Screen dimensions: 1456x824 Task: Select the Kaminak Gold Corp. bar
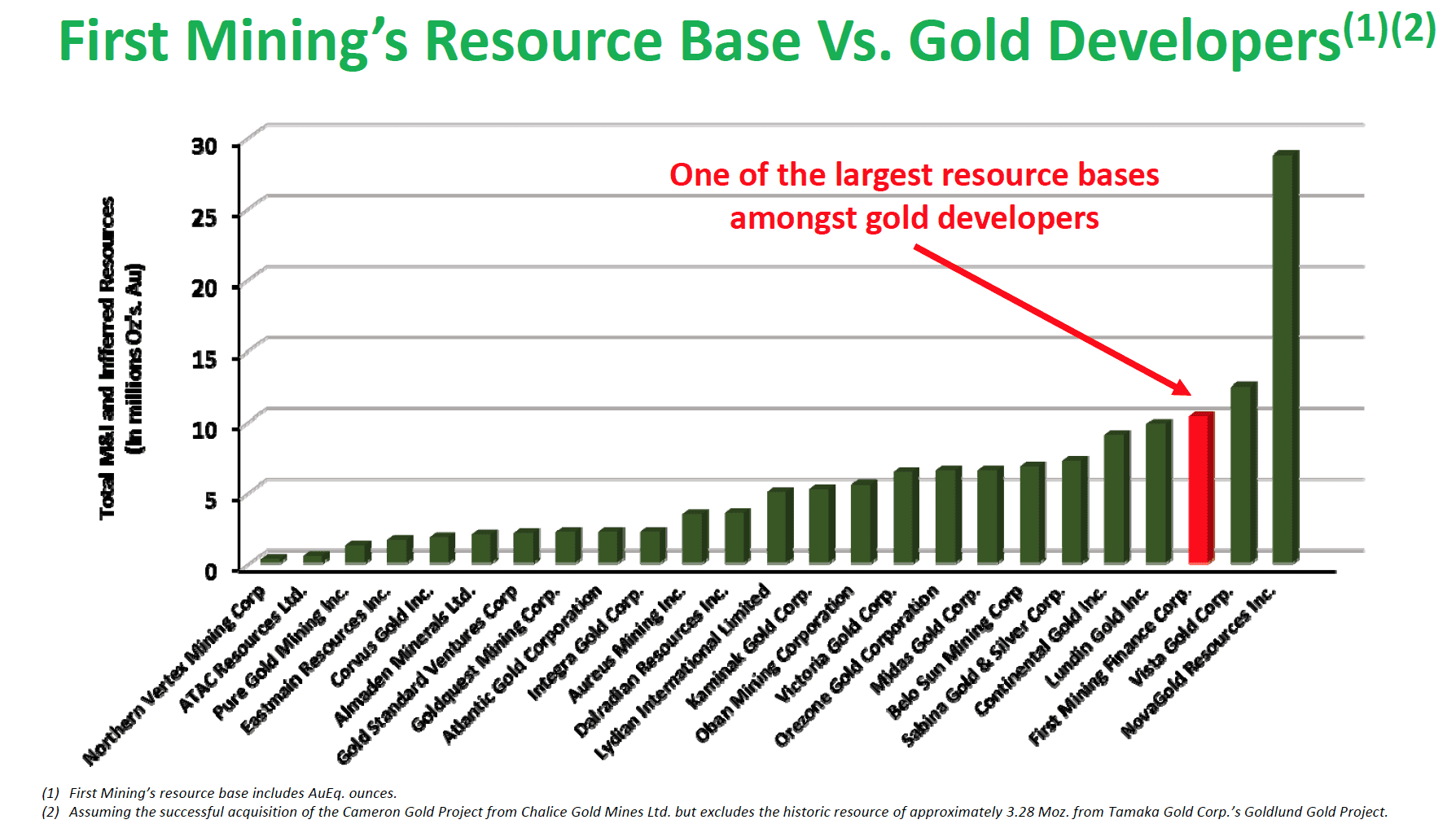click(x=822, y=524)
